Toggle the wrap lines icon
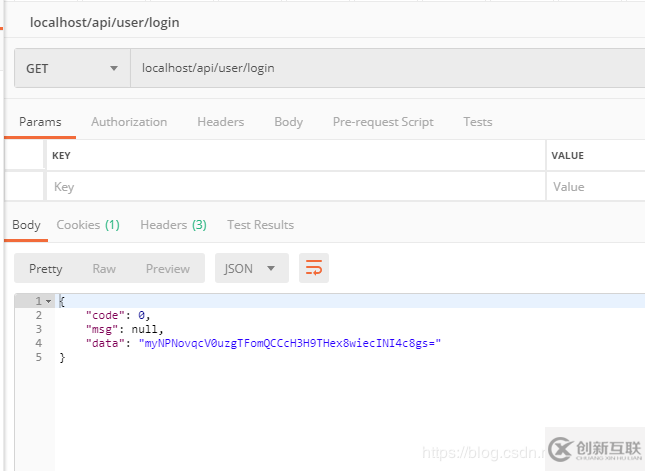Screen dimensions: 645x471 tap(314, 268)
